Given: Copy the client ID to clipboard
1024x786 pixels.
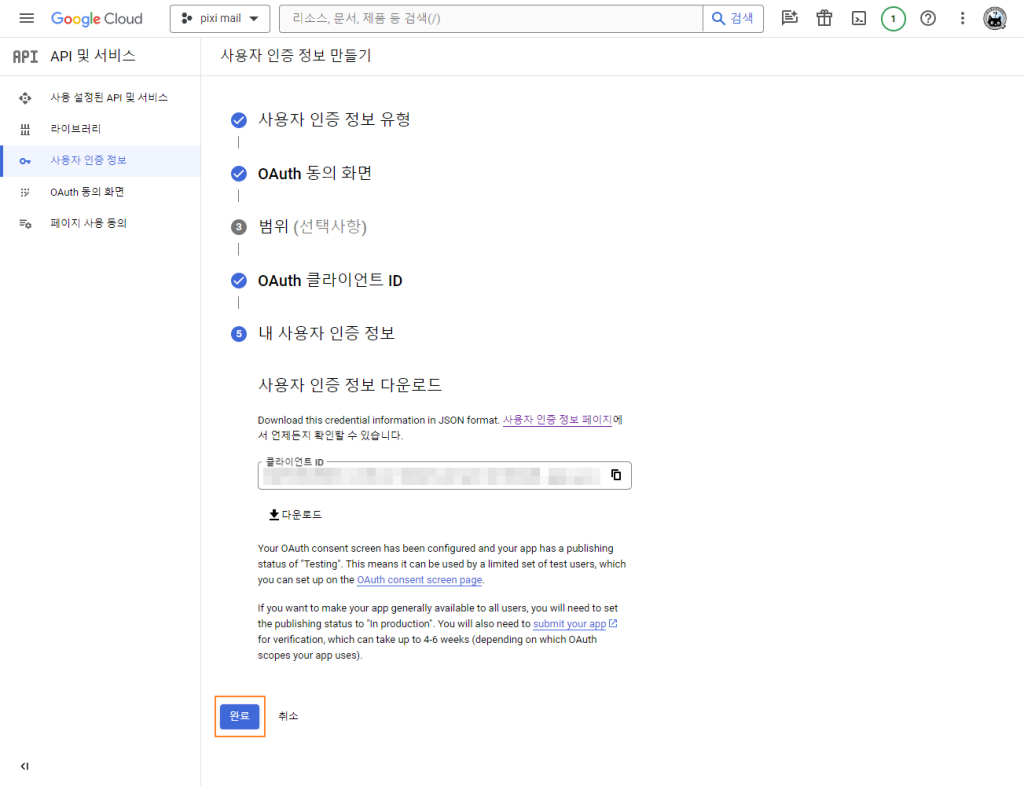Looking at the screenshot, I should click(616, 475).
